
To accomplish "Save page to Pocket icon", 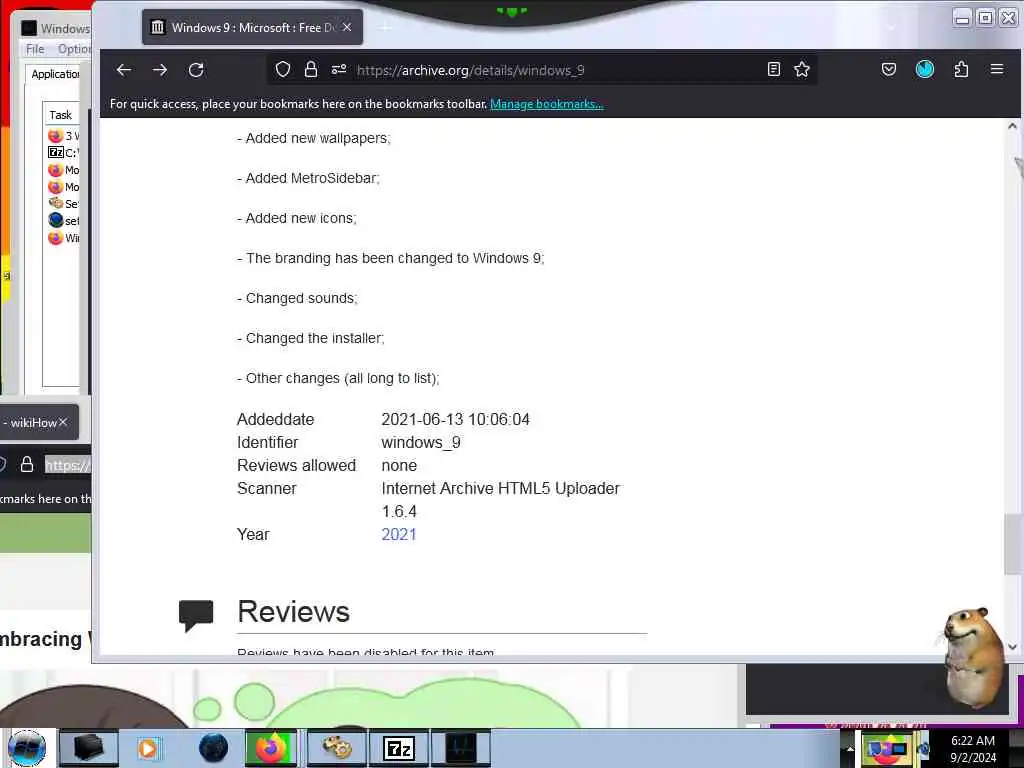I will click(x=889, y=69).
